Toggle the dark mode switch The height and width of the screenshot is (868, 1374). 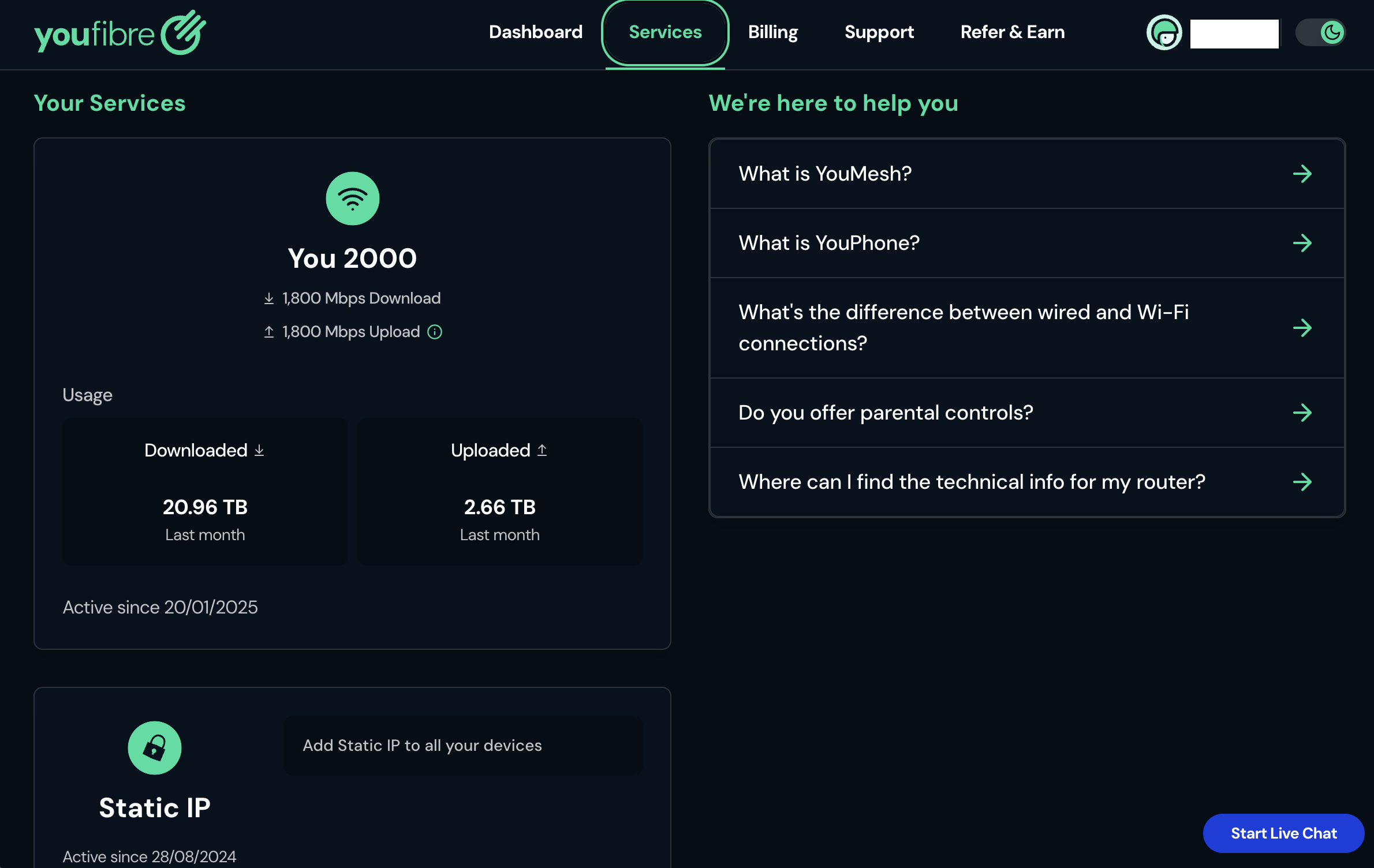tap(1320, 32)
